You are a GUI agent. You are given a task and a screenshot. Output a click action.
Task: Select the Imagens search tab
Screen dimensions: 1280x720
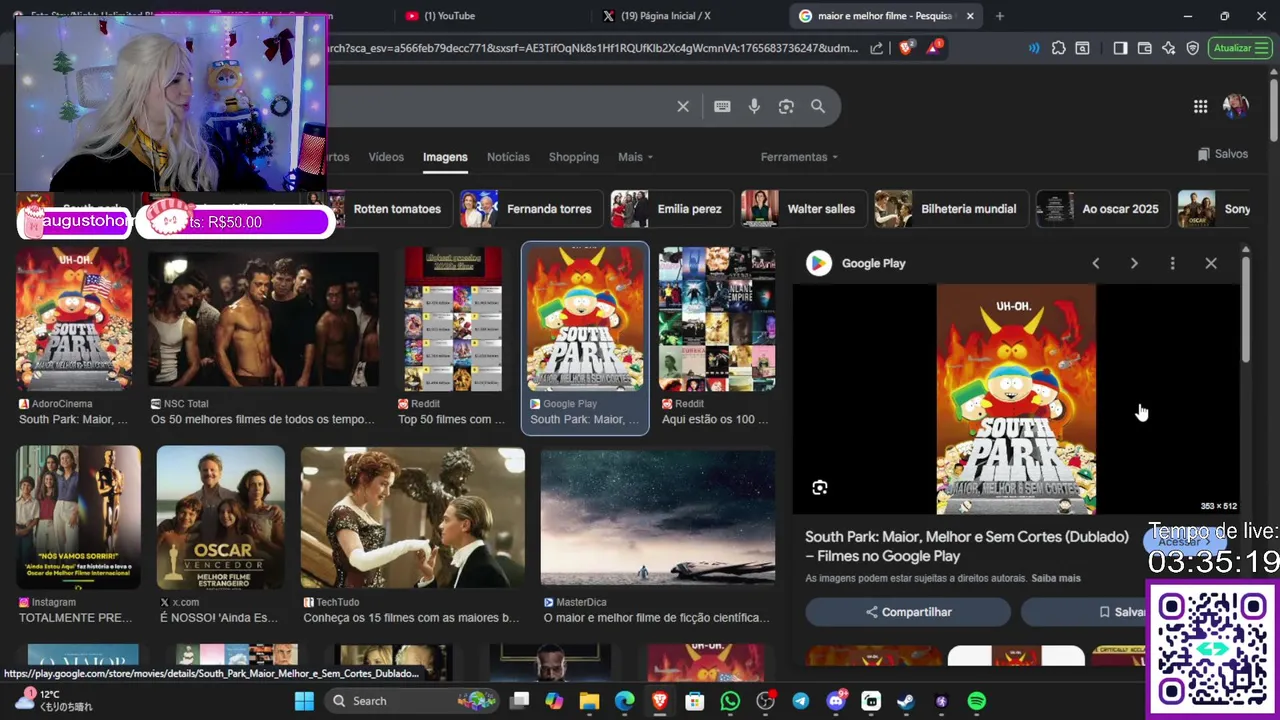(445, 157)
